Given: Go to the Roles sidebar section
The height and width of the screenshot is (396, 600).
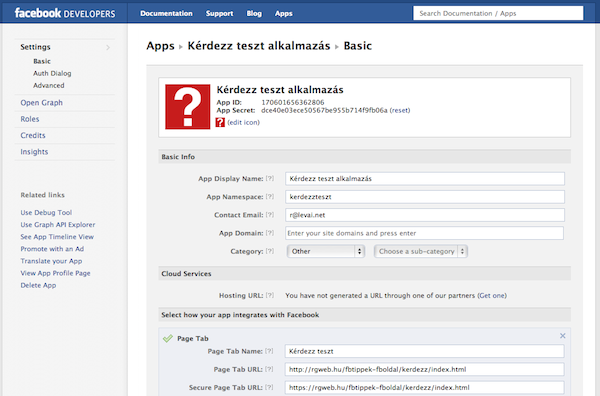Looking at the screenshot, I should point(30,119).
